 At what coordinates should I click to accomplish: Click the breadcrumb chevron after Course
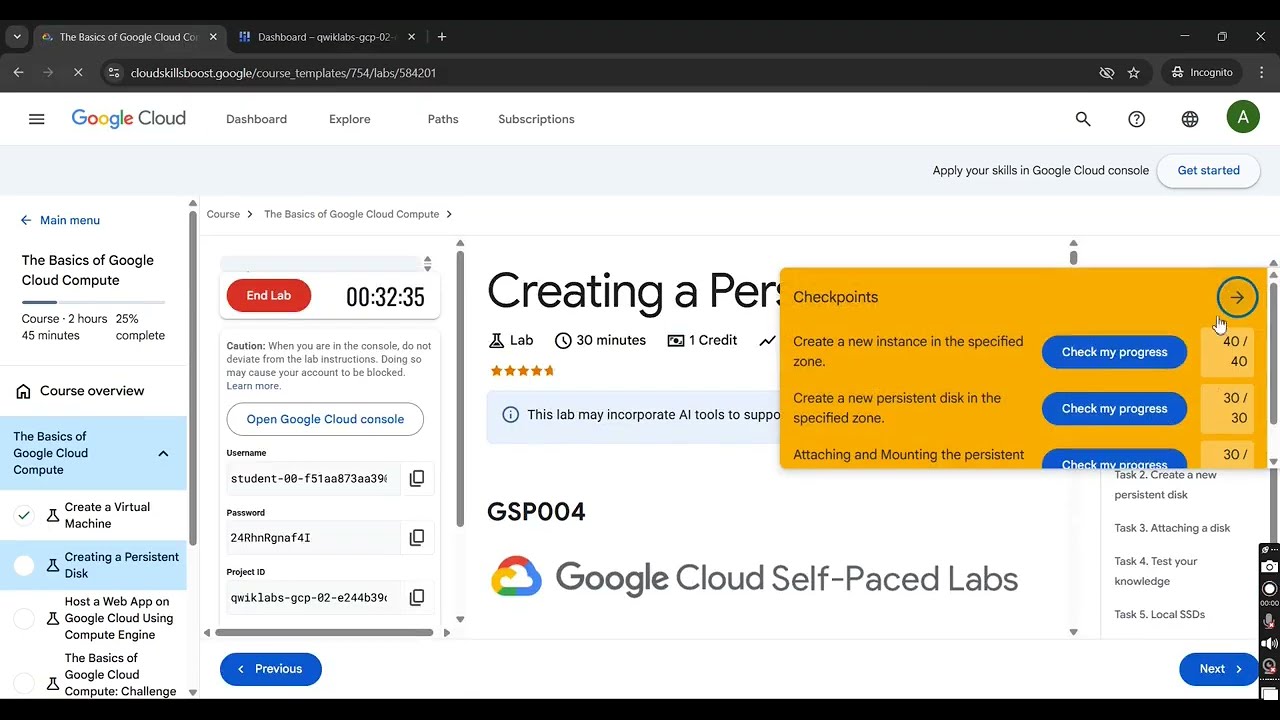tap(252, 214)
